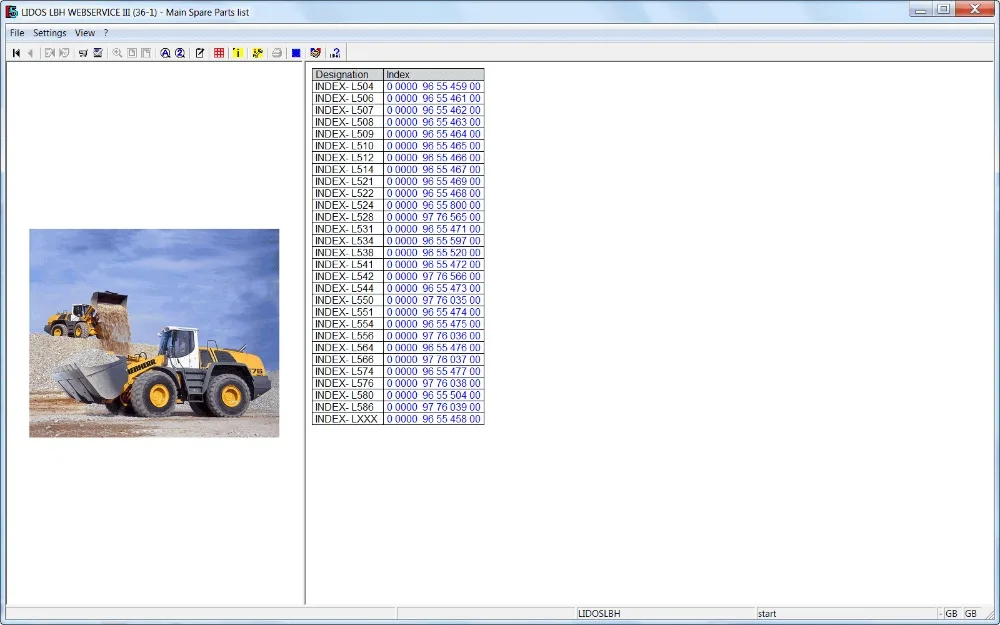This screenshot has height=625, width=1000.
Task: Click the start status bar entry
Action: [x=846, y=614]
